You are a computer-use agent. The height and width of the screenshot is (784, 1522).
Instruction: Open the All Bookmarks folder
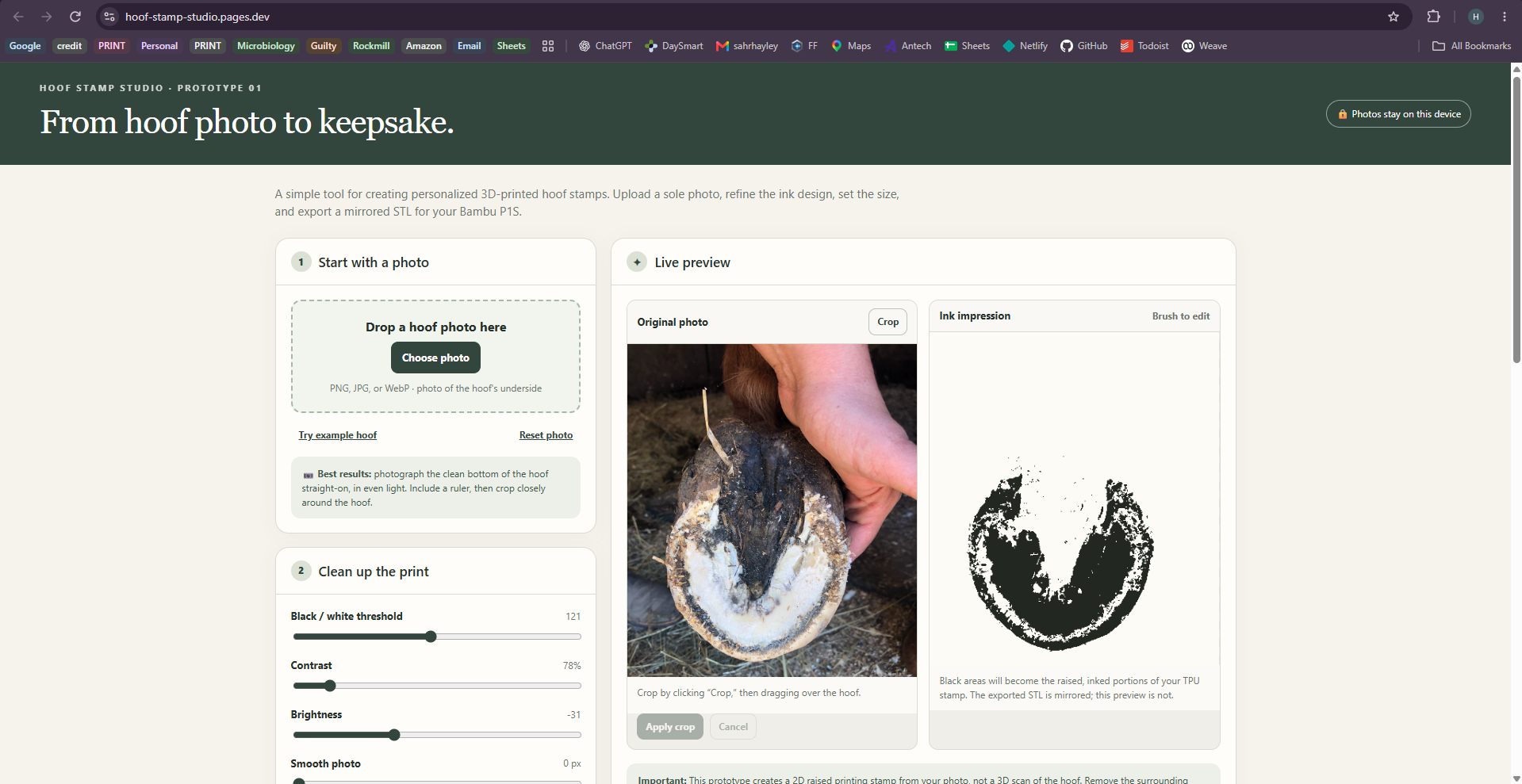pyautogui.click(x=1472, y=46)
